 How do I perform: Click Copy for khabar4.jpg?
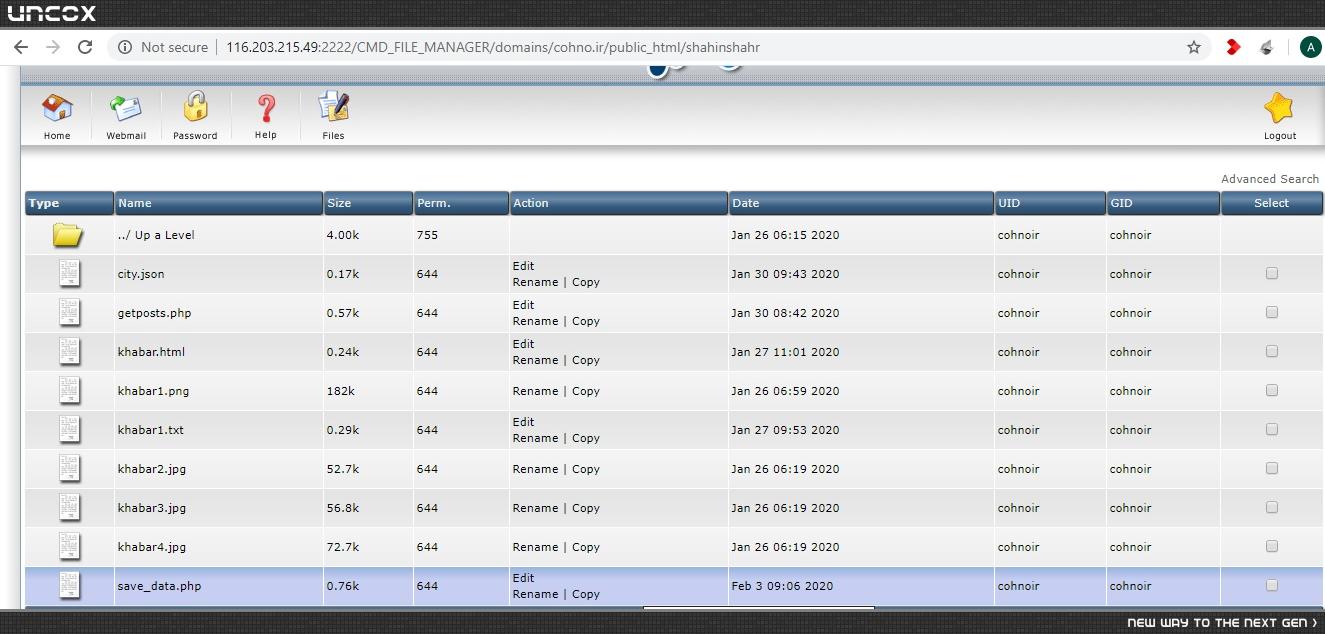coord(586,547)
